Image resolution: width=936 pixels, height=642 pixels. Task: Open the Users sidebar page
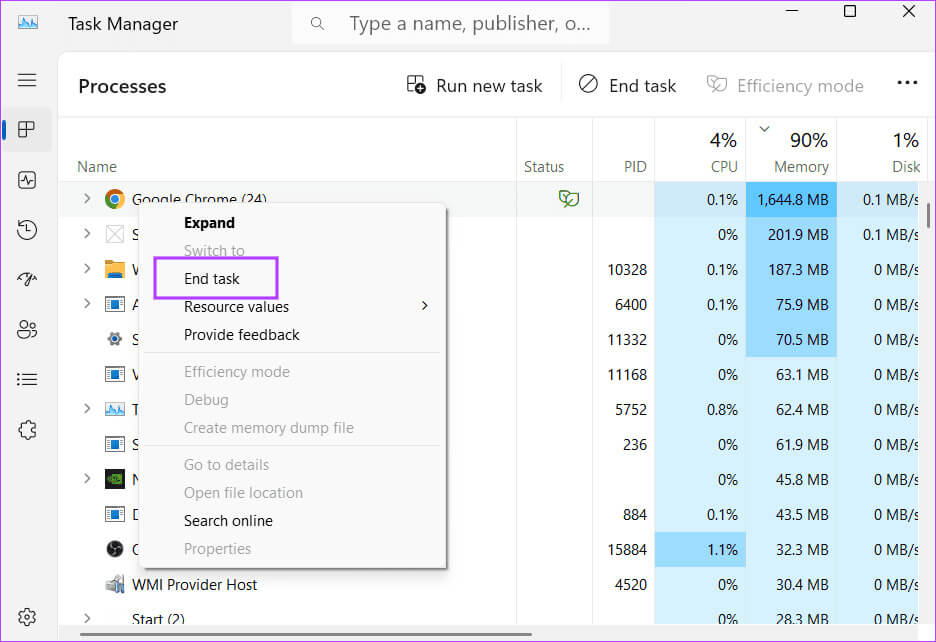coord(27,329)
